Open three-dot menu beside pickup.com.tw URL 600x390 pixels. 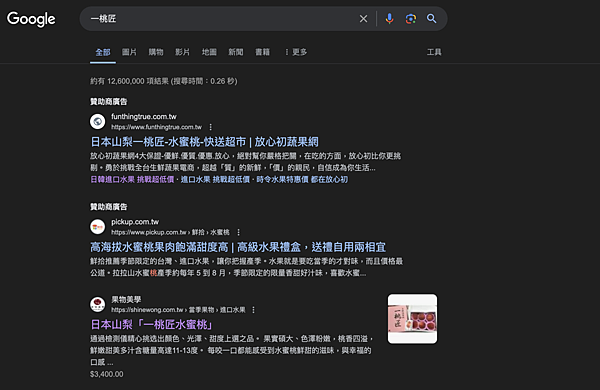pyautogui.click(x=238, y=232)
